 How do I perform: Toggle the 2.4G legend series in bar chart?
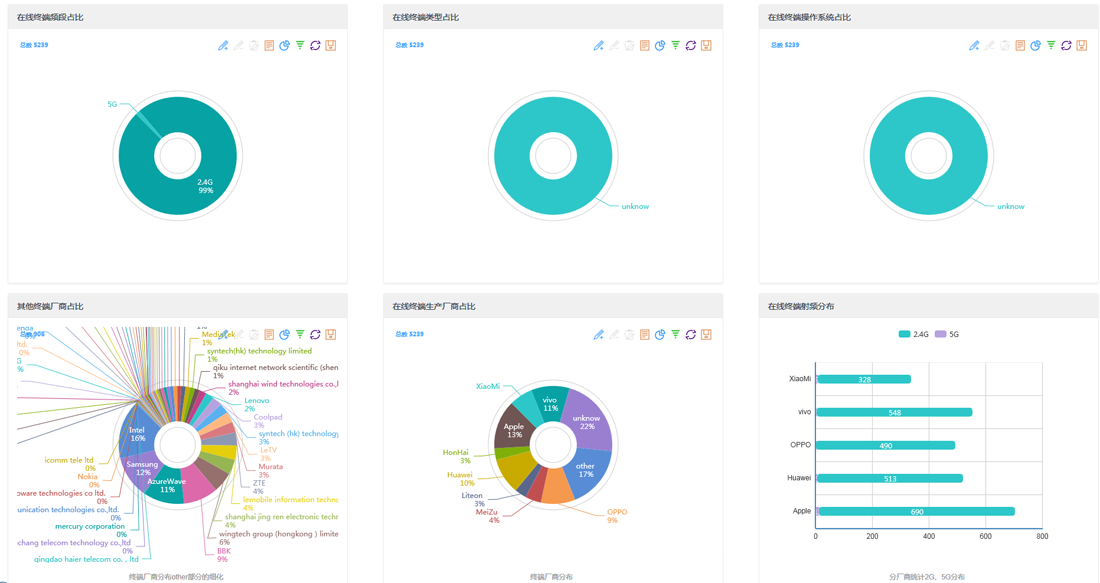pyautogui.click(x=913, y=334)
